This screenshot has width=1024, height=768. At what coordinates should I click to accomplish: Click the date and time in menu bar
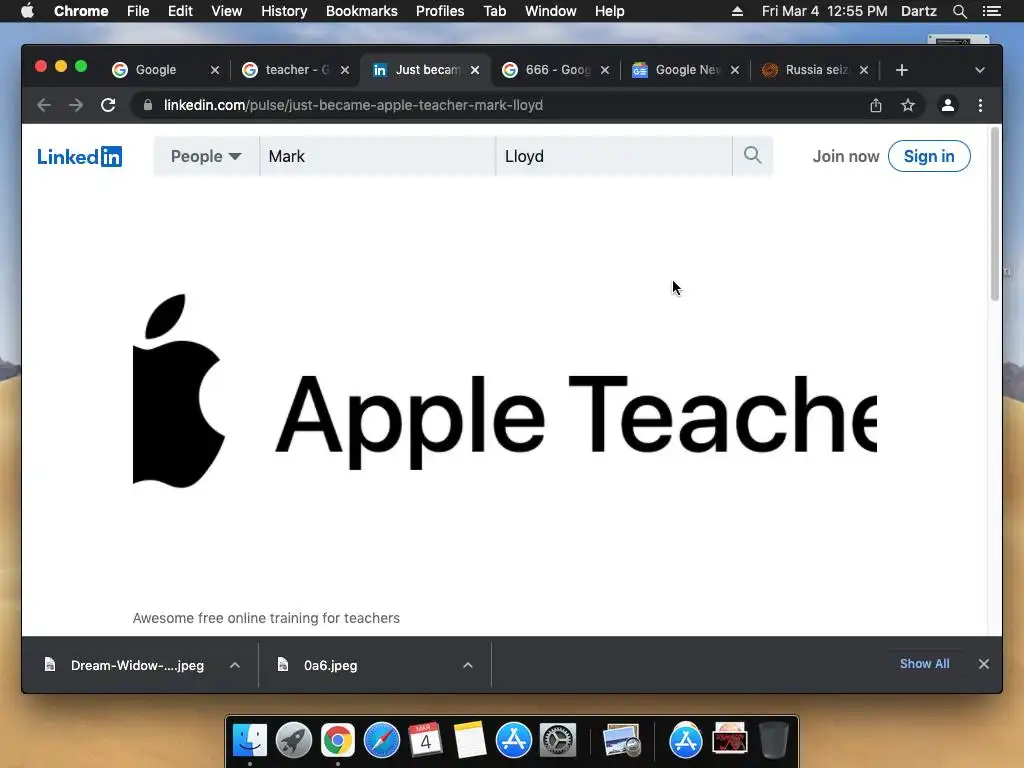click(x=824, y=11)
